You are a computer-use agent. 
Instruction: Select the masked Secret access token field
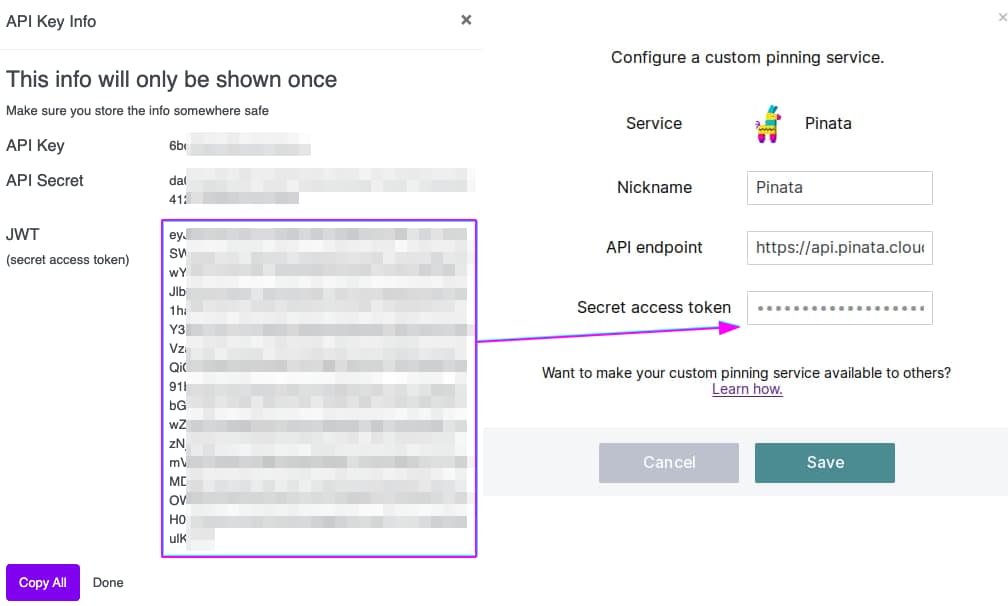click(839, 307)
